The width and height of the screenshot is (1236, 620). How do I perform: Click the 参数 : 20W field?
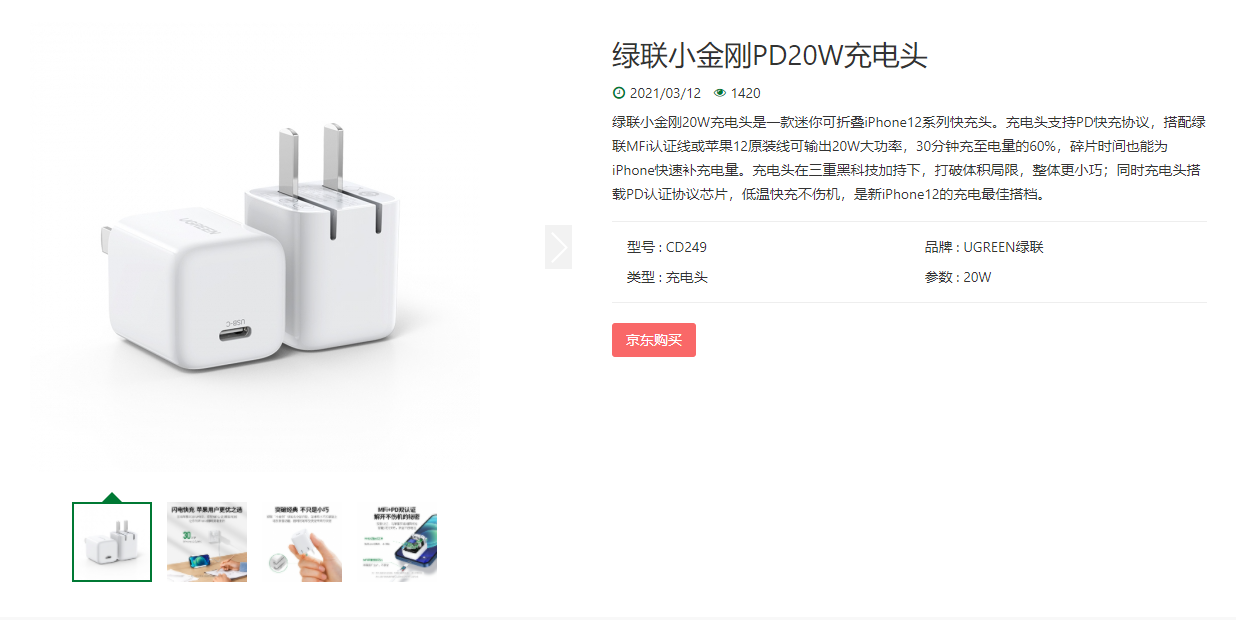958,277
